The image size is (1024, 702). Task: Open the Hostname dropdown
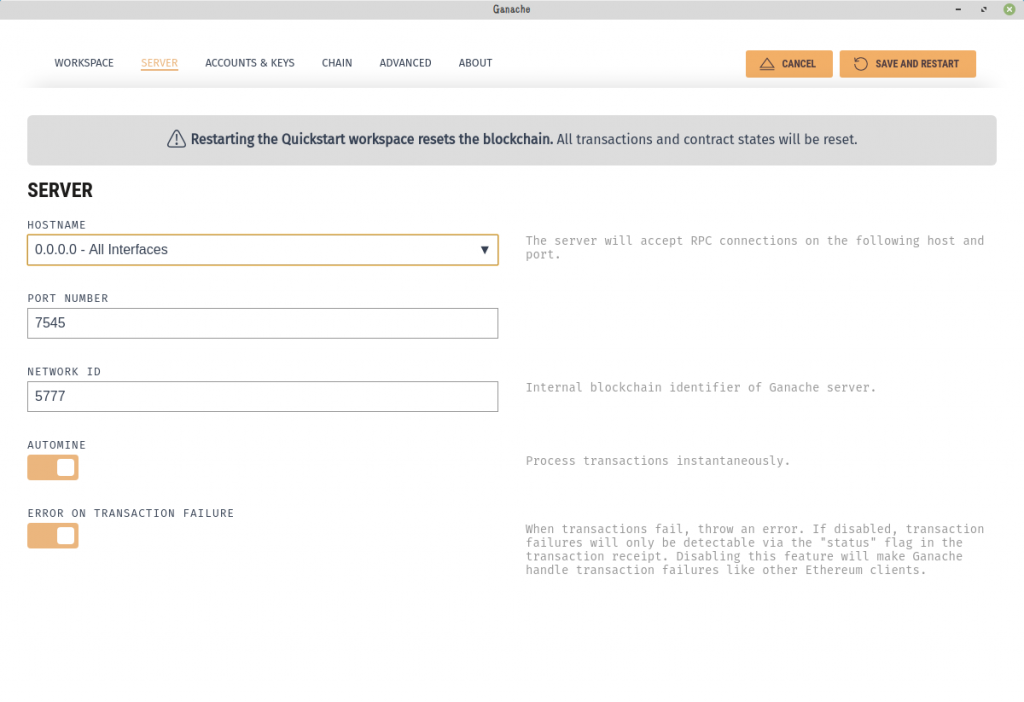pyautogui.click(x=263, y=250)
